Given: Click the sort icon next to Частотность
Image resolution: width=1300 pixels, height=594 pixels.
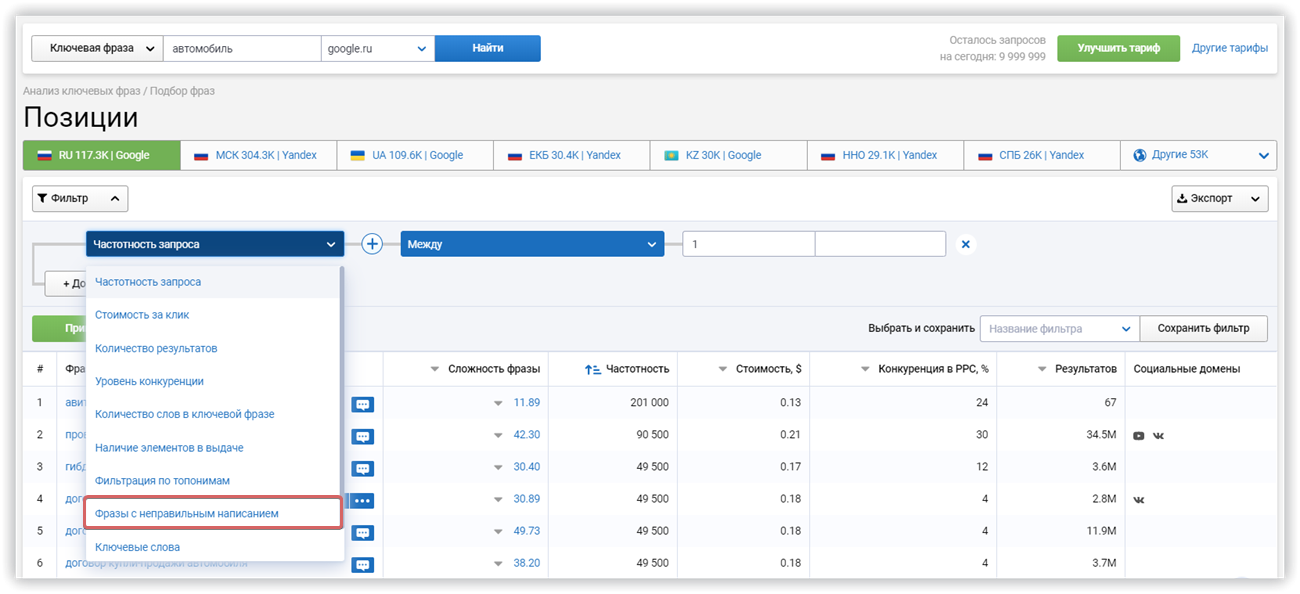Looking at the screenshot, I should 592,369.
